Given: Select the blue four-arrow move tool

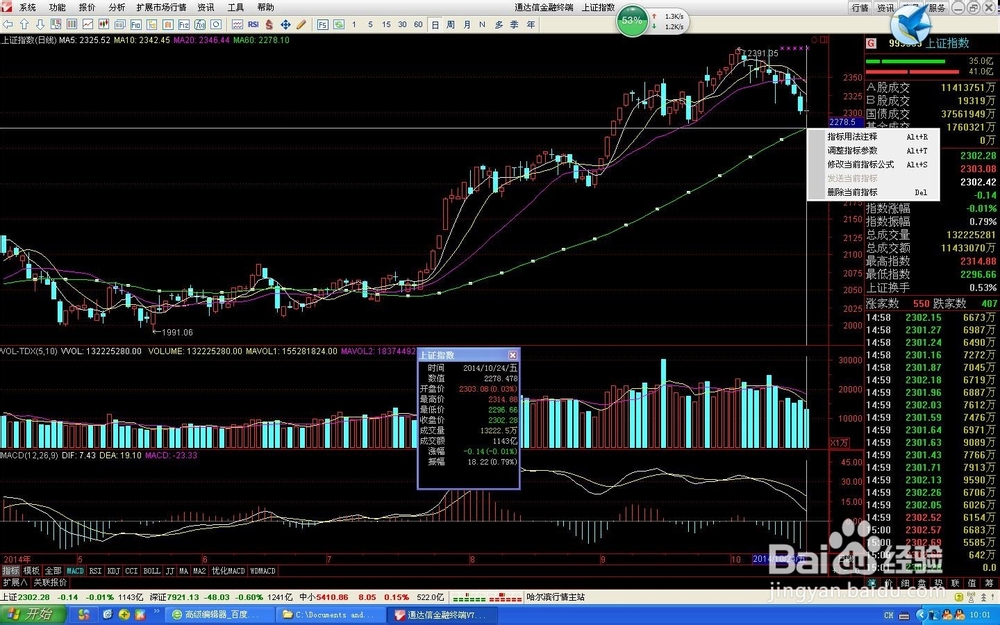Looking at the screenshot, I should 285,24.
